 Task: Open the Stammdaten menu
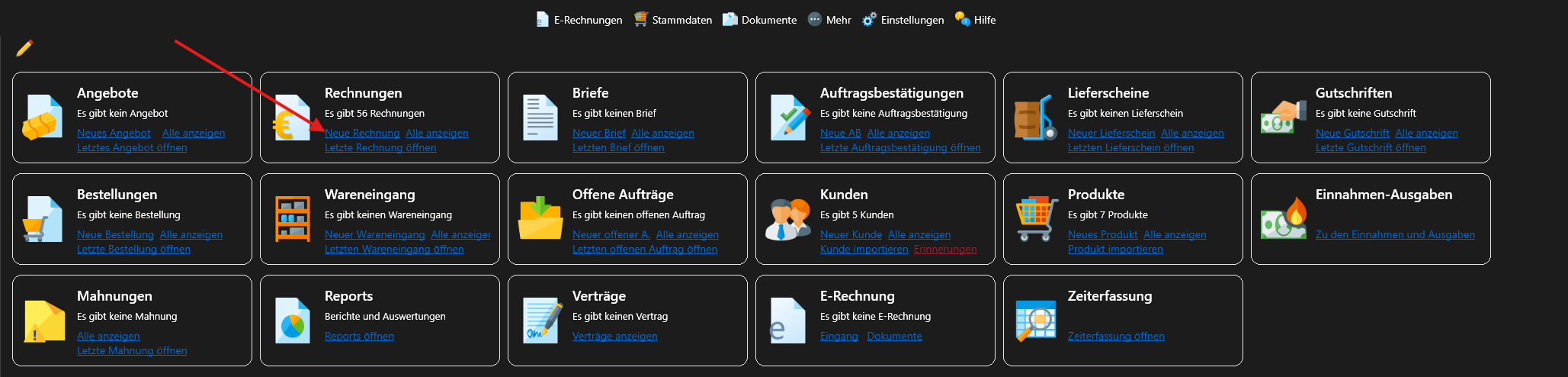[673, 20]
